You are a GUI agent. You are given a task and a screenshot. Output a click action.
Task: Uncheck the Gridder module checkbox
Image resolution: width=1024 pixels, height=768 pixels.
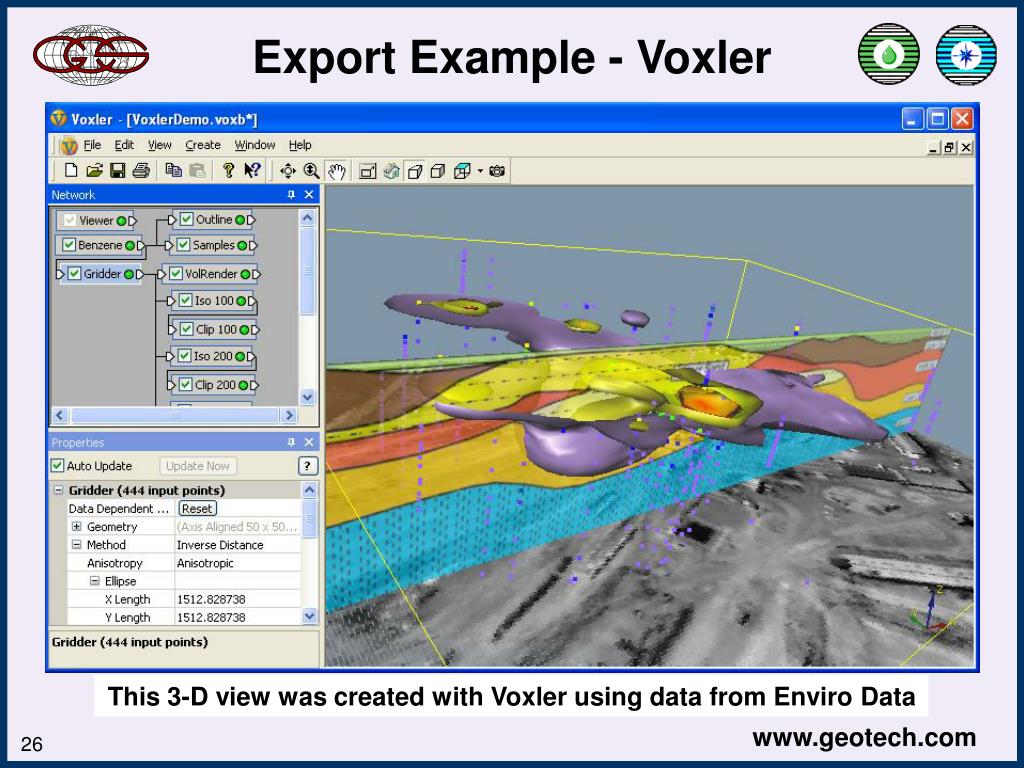tap(74, 274)
